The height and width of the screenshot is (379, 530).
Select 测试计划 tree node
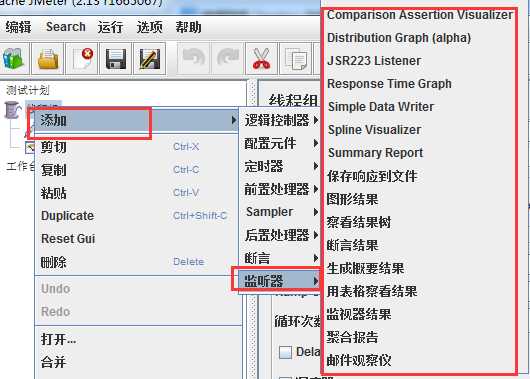(28, 90)
